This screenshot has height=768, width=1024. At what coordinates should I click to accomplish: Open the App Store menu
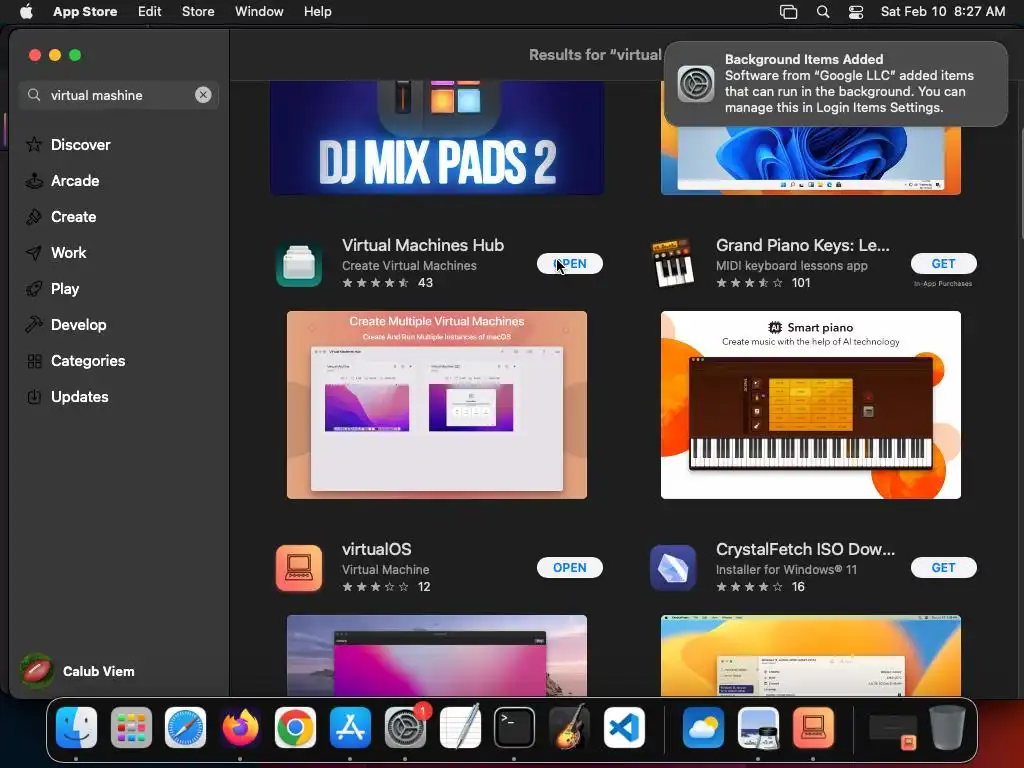[85, 12]
